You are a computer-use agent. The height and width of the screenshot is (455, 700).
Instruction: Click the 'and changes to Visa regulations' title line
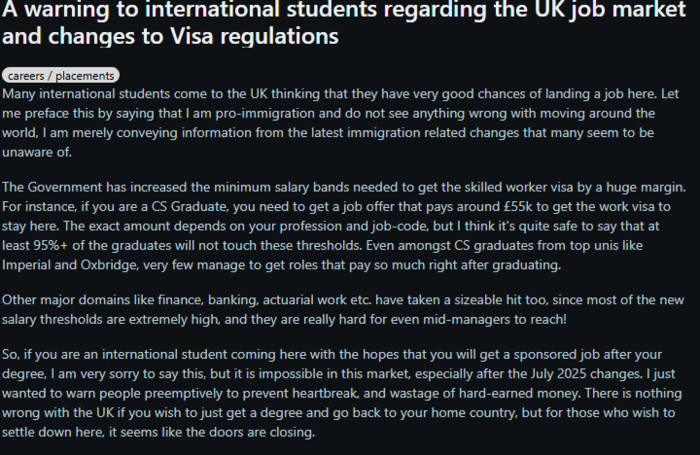tap(170, 36)
